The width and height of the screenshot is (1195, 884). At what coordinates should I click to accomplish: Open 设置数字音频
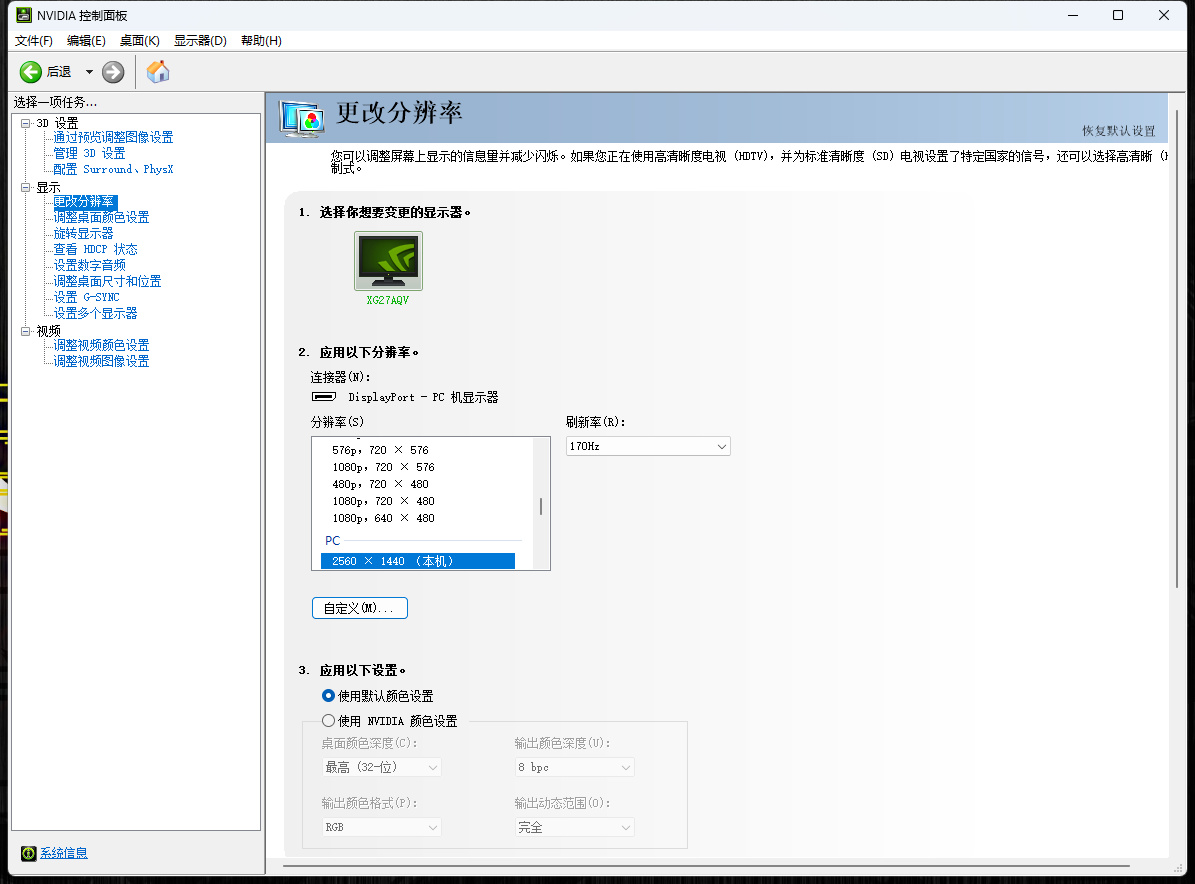point(89,265)
